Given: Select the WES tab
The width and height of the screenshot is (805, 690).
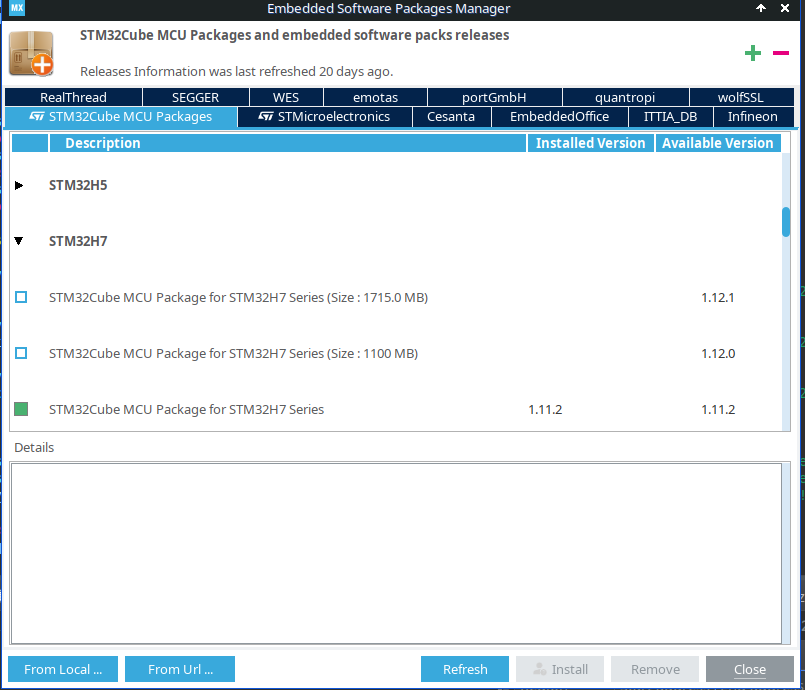Looking at the screenshot, I should tap(286, 97).
